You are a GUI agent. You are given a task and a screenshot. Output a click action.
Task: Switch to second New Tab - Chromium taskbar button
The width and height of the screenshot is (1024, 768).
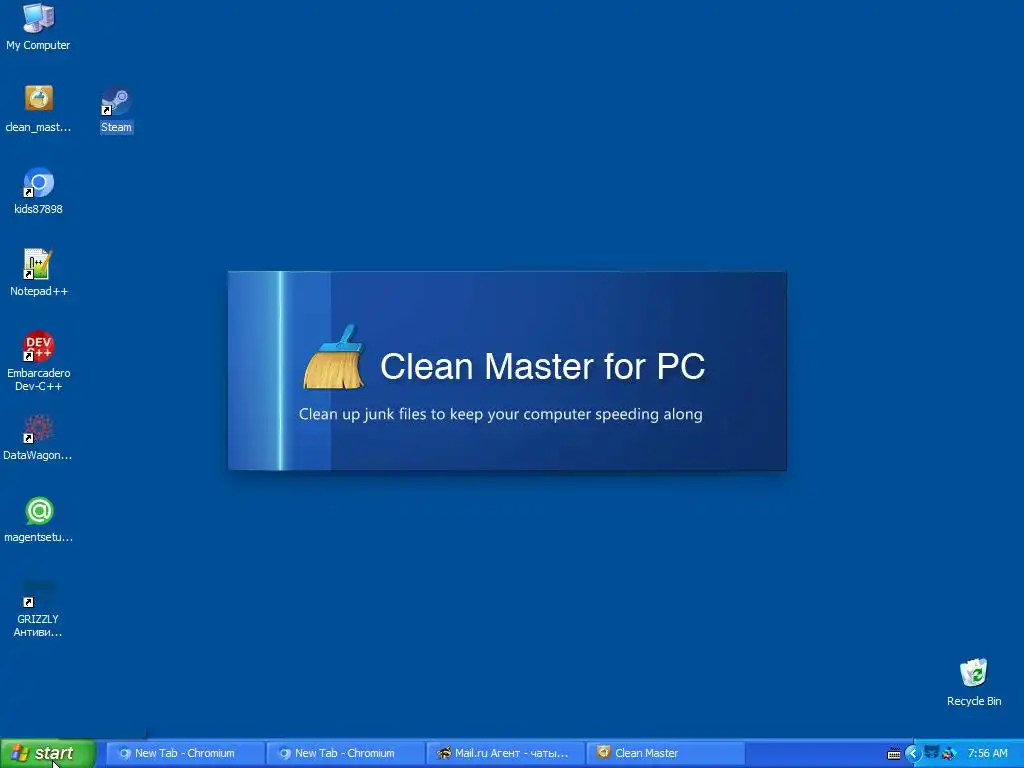345,753
